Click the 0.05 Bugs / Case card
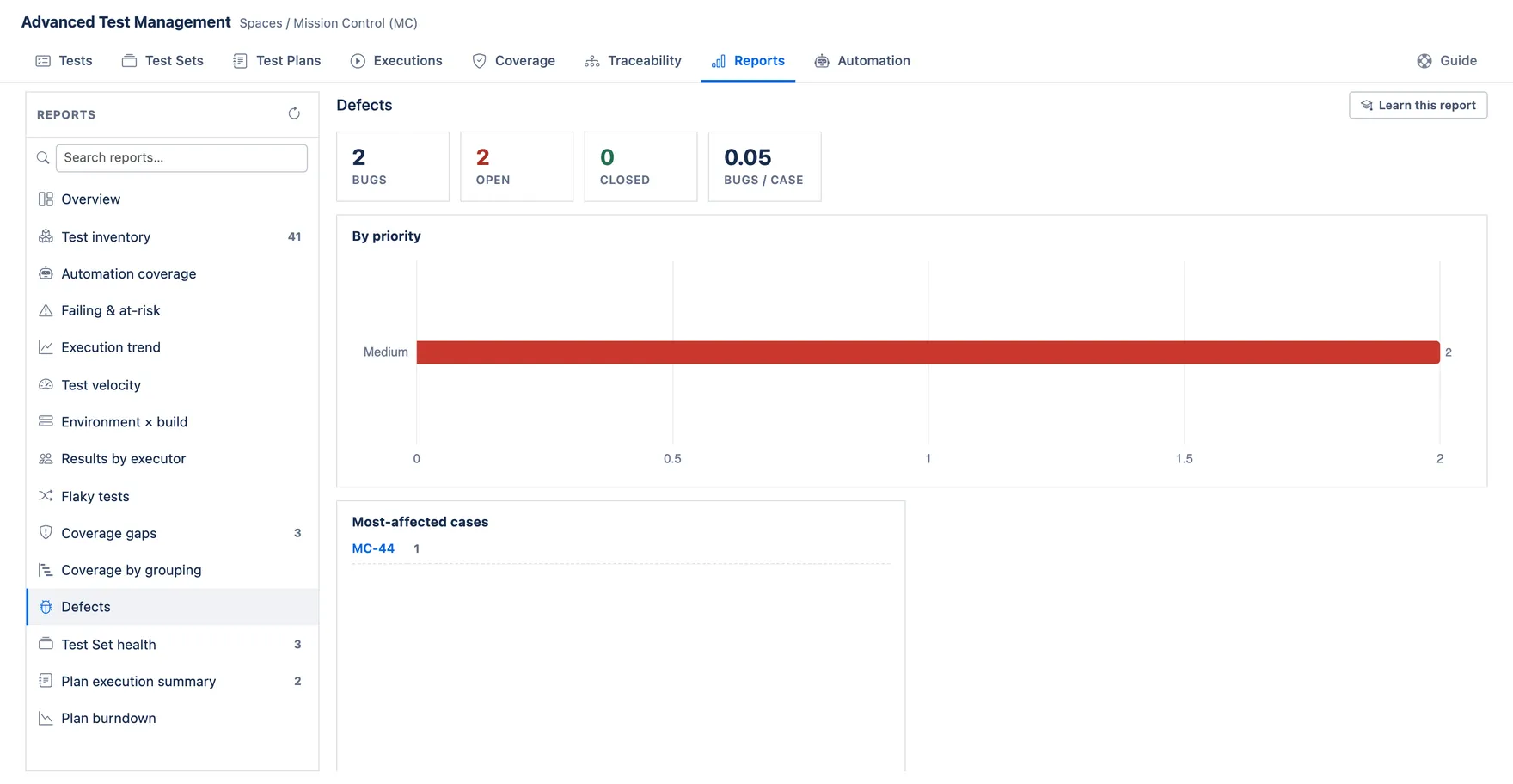The width and height of the screenshot is (1513, 784). (x=765, y=167)
